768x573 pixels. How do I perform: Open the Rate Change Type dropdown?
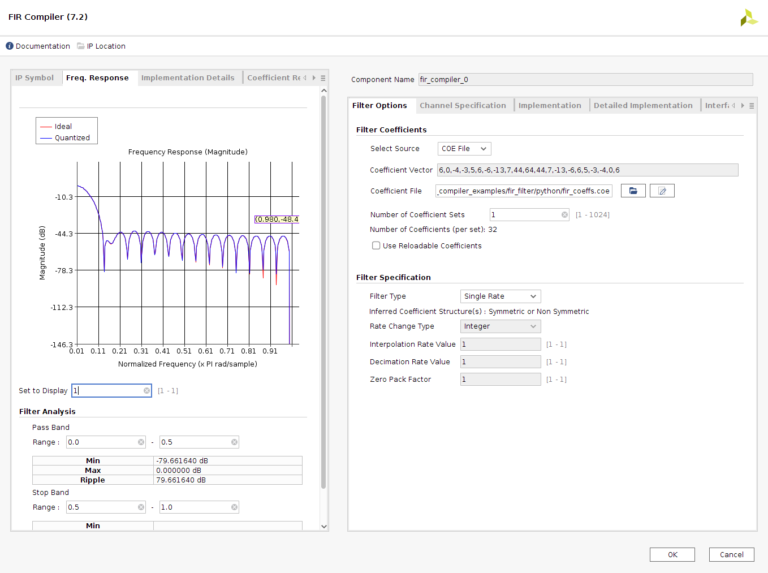500,326
